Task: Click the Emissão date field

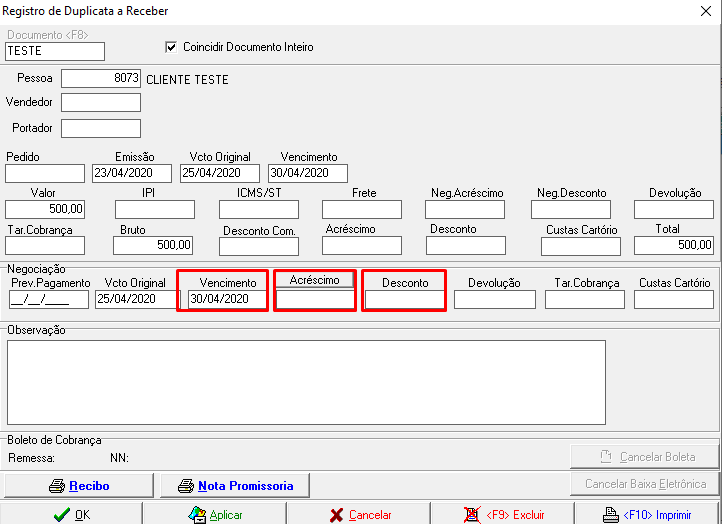Action: pos(133,173)
